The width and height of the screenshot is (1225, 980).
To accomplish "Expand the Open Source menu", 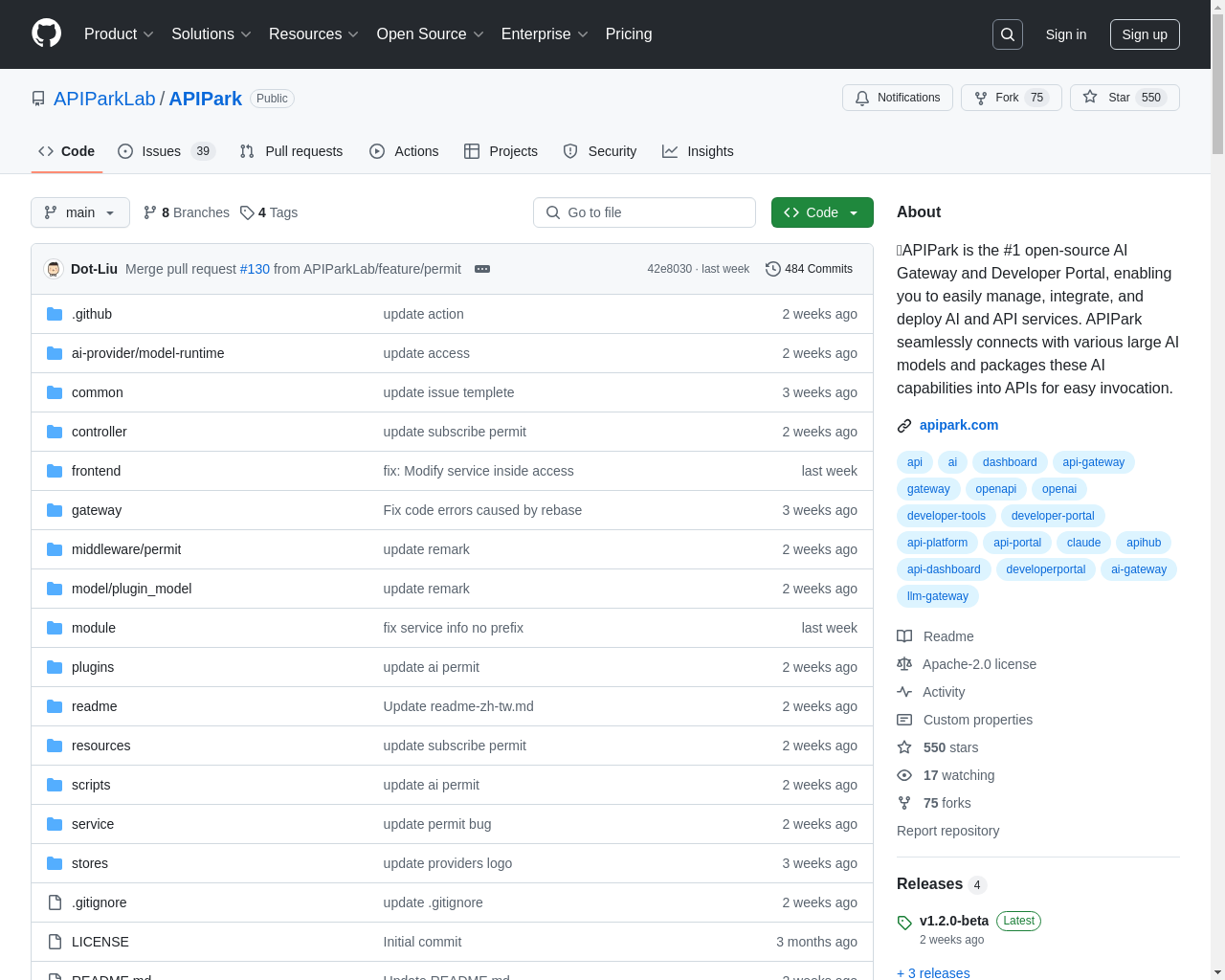I will click(x=431, y=34).
